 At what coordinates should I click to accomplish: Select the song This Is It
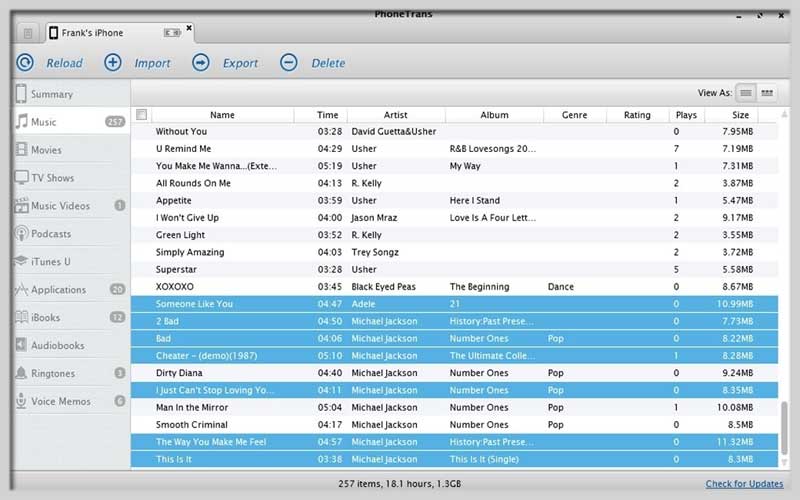click(455, 459)
